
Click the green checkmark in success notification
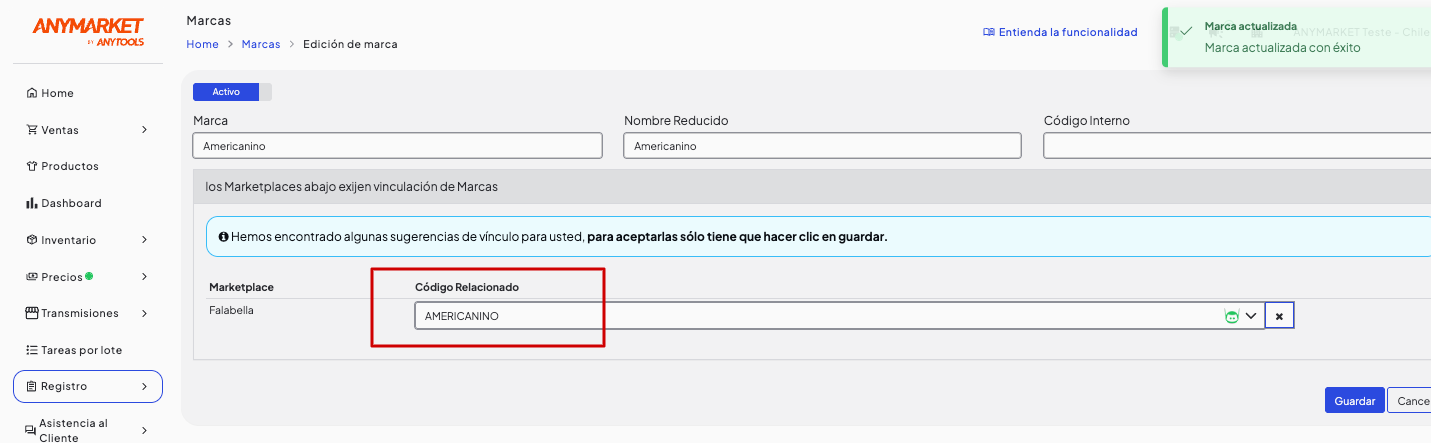click(1186, 32)
